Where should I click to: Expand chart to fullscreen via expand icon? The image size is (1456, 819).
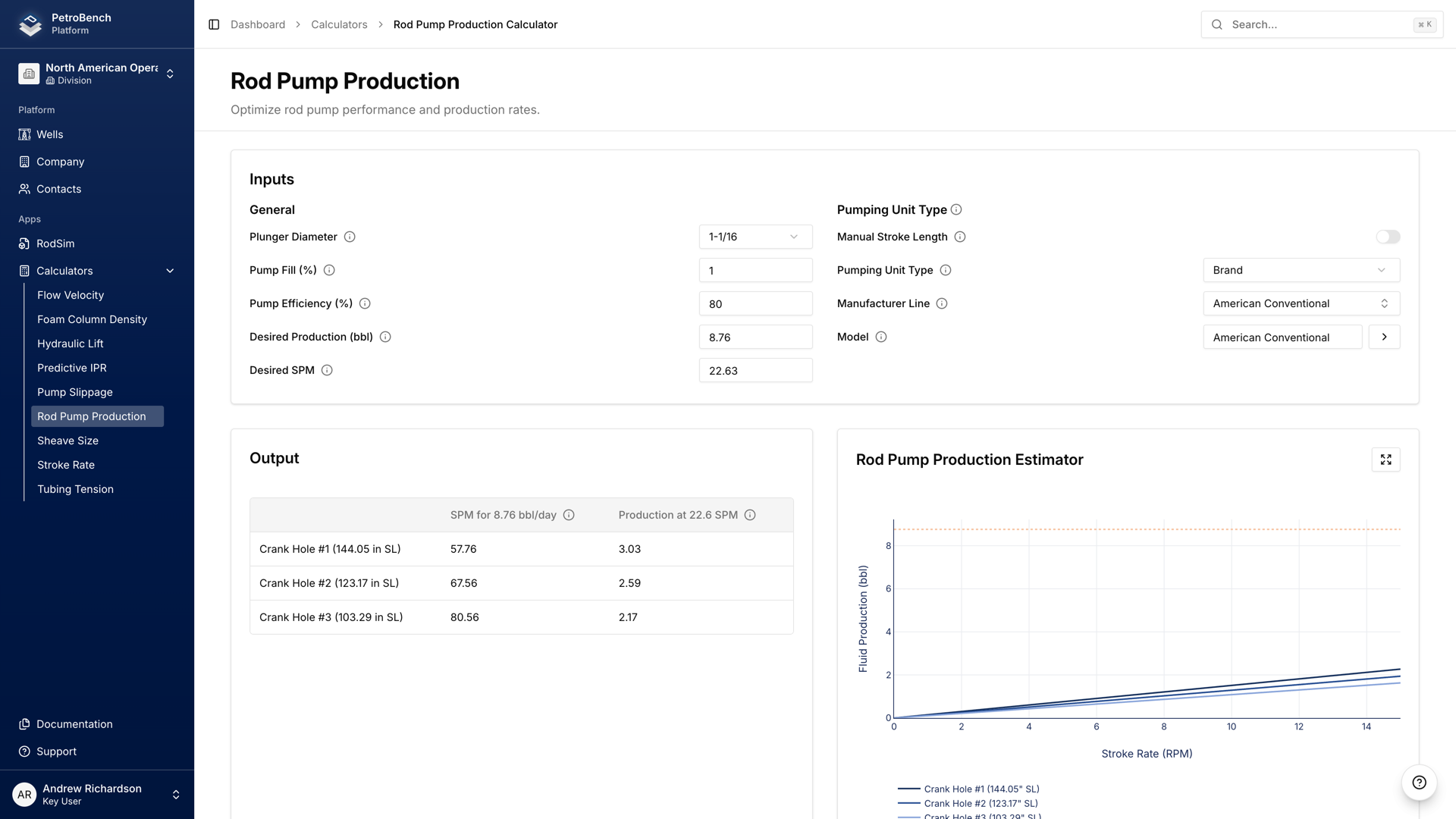1385,460
